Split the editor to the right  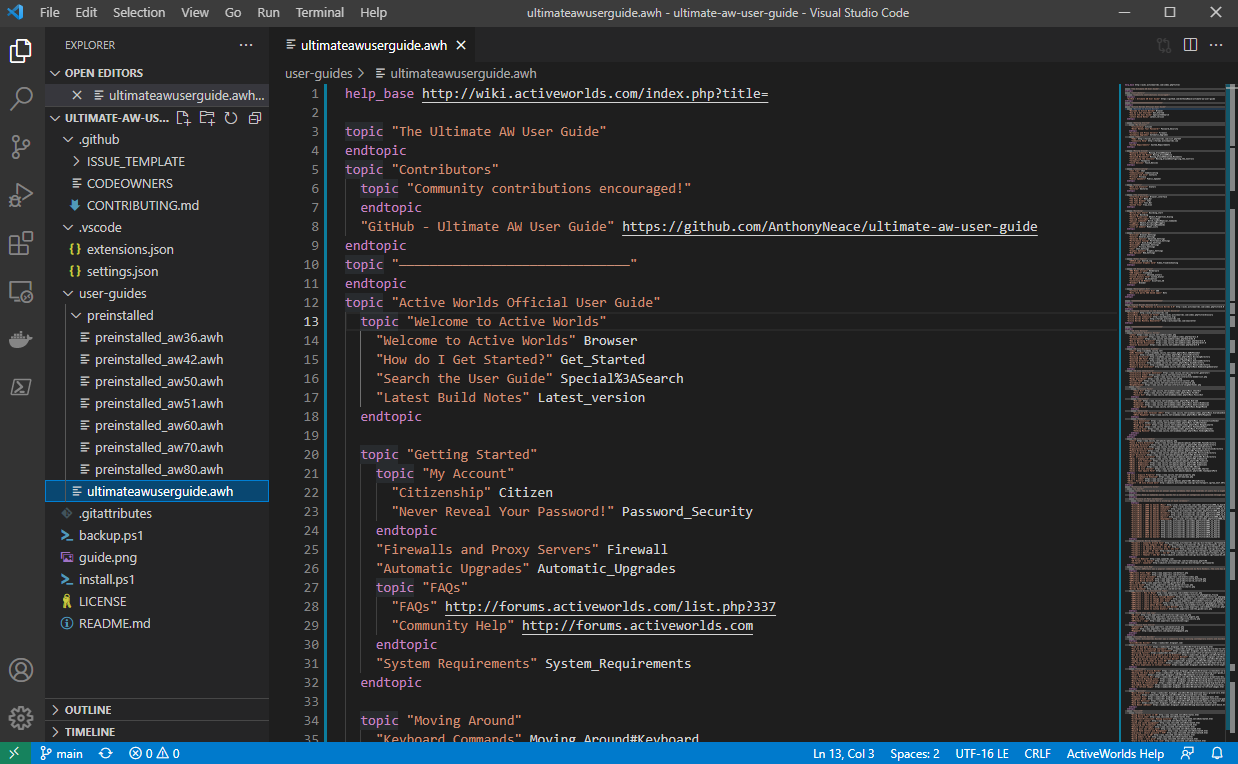[1190, 45]
